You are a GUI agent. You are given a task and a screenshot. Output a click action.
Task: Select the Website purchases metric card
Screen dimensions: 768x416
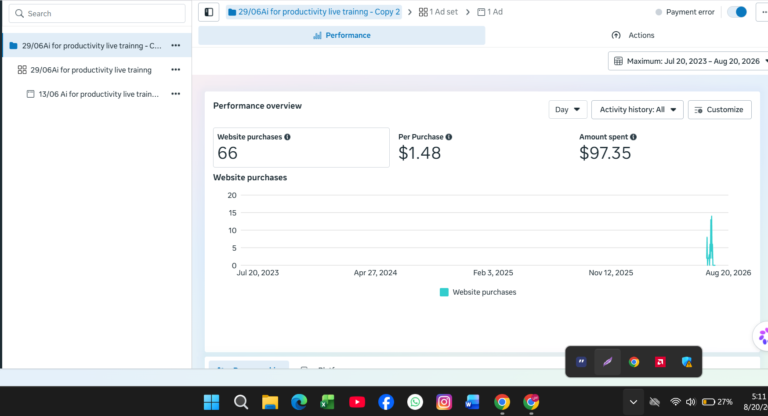301,147
